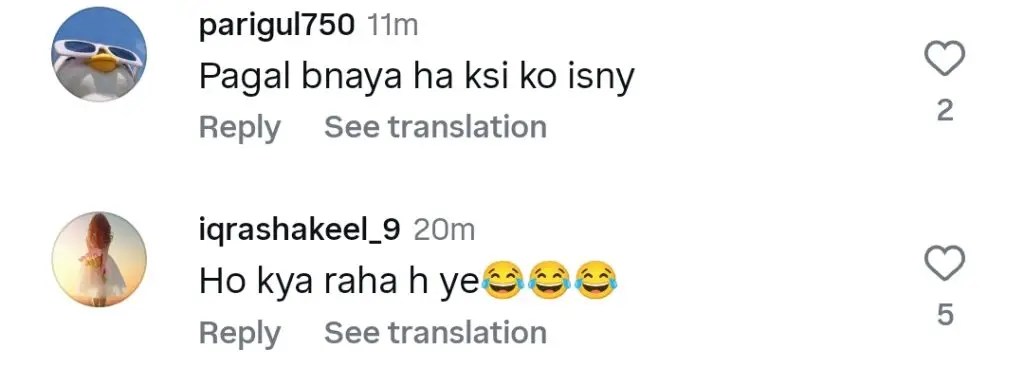
Task: Visit the iqrashakeel_9 username link
Action: click(299, 230)
